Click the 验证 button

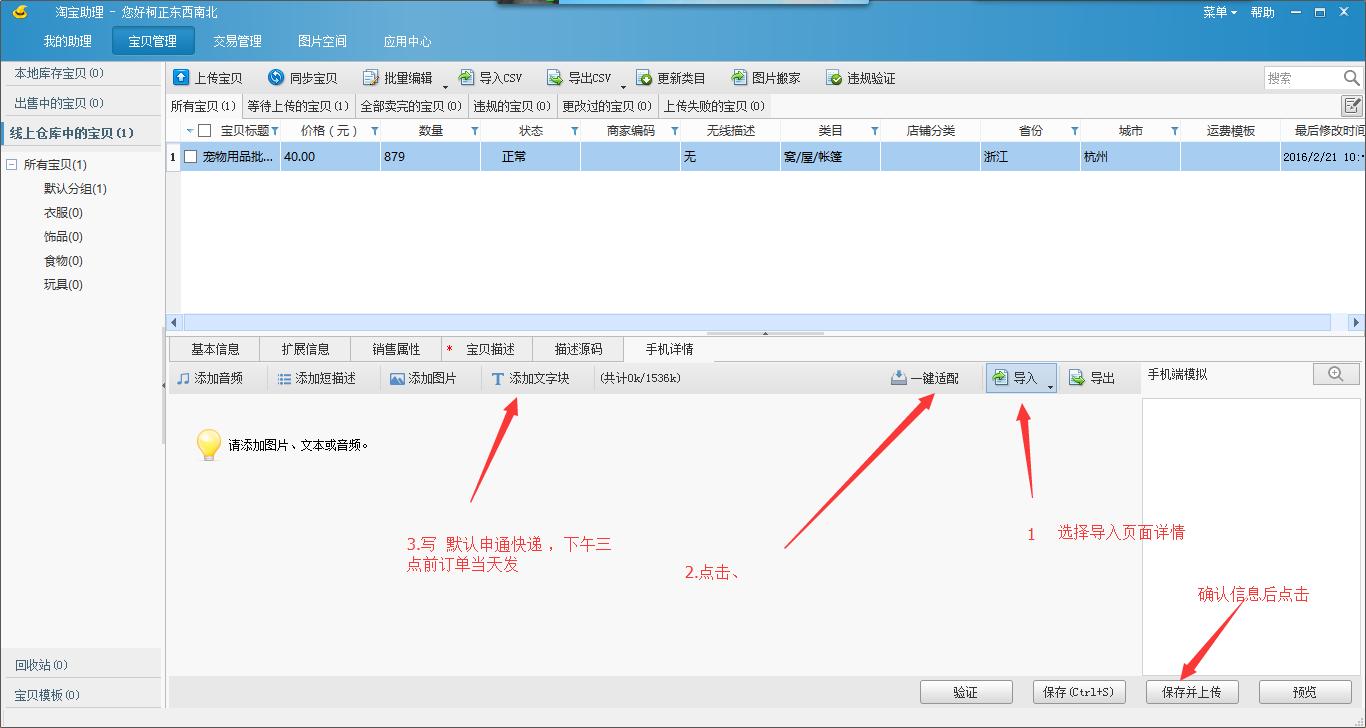(x=966, y=691)
